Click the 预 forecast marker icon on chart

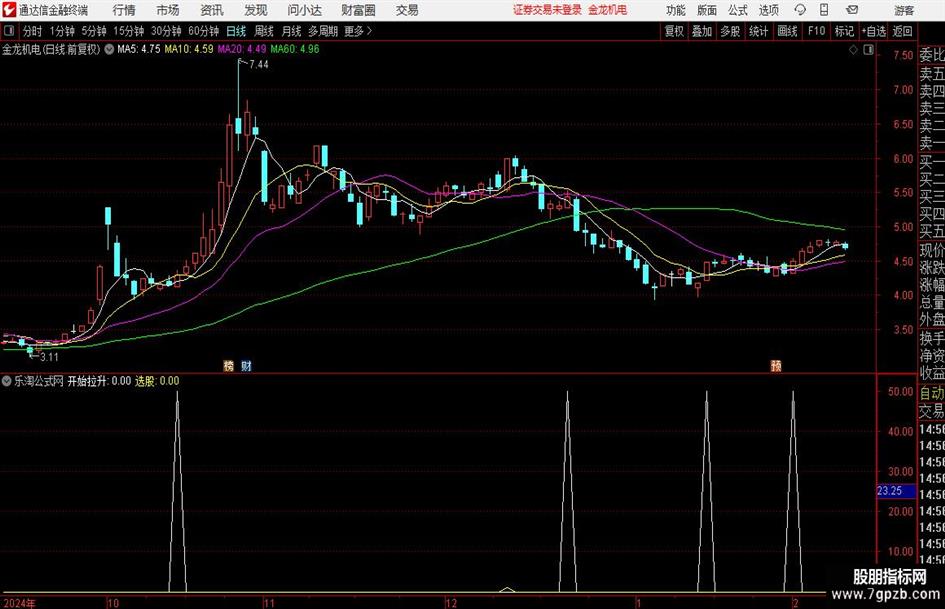[x=776, y=365]
